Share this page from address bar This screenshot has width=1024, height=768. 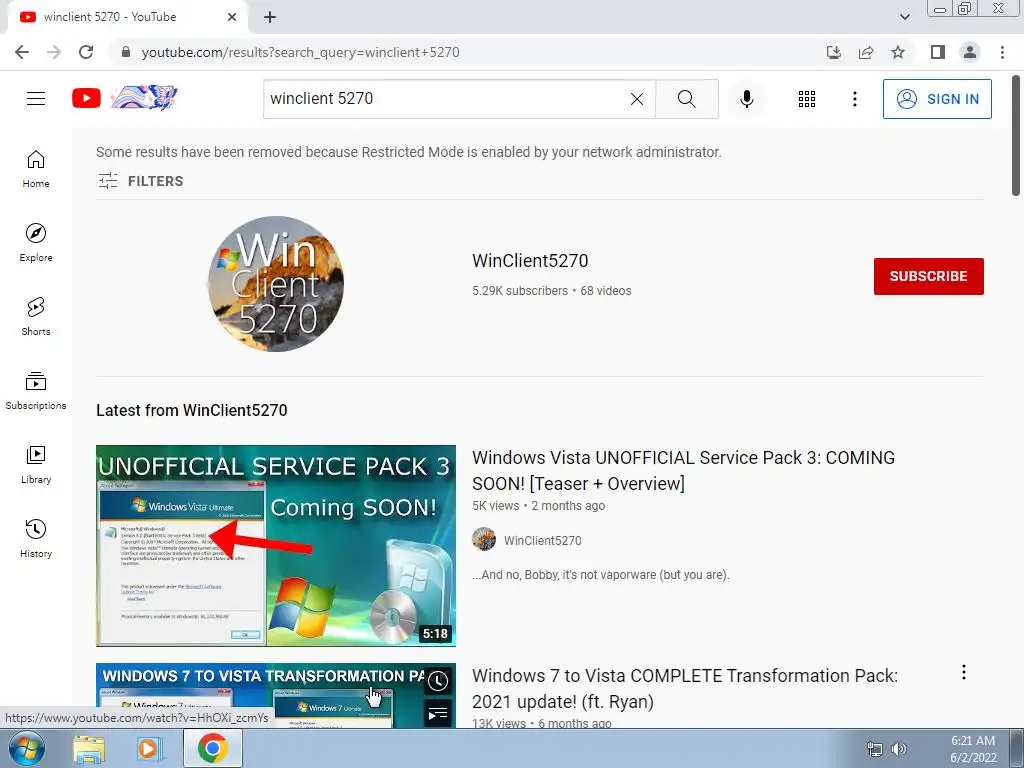pos(866,52)
